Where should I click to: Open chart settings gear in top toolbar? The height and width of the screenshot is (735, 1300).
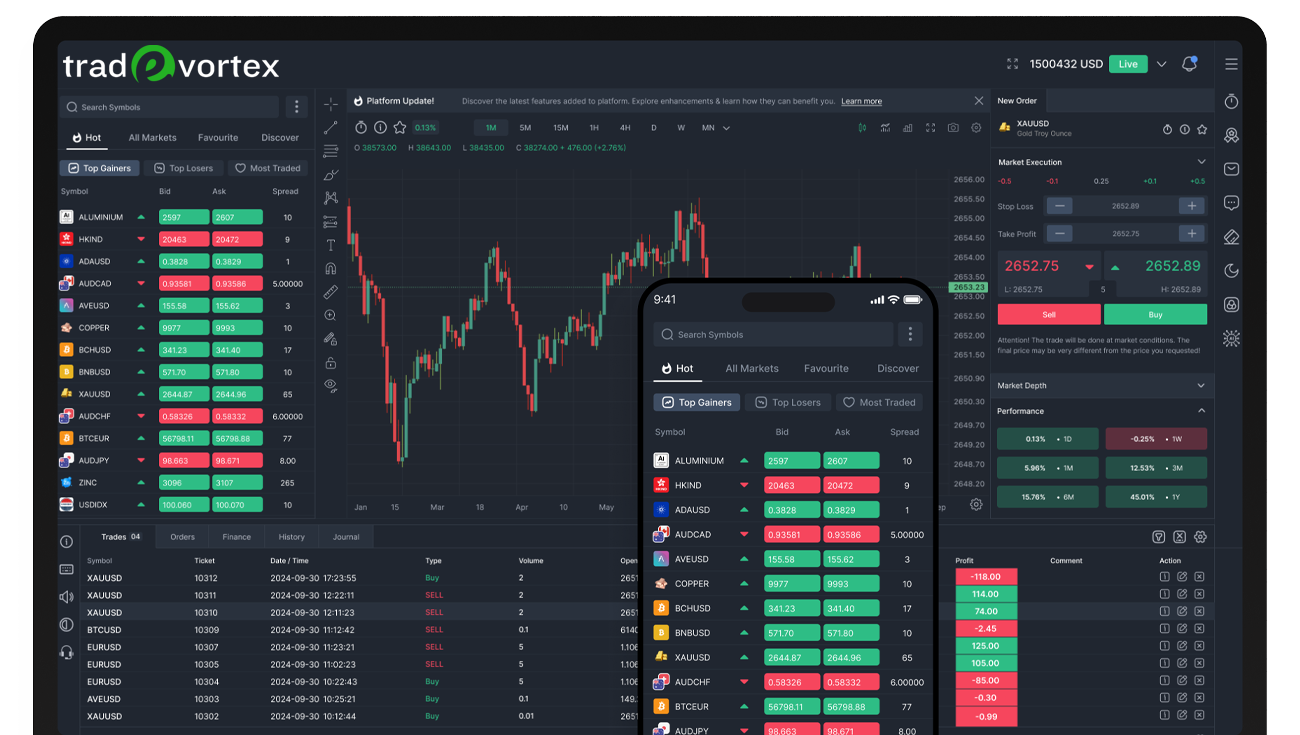[x=976, y=128]
